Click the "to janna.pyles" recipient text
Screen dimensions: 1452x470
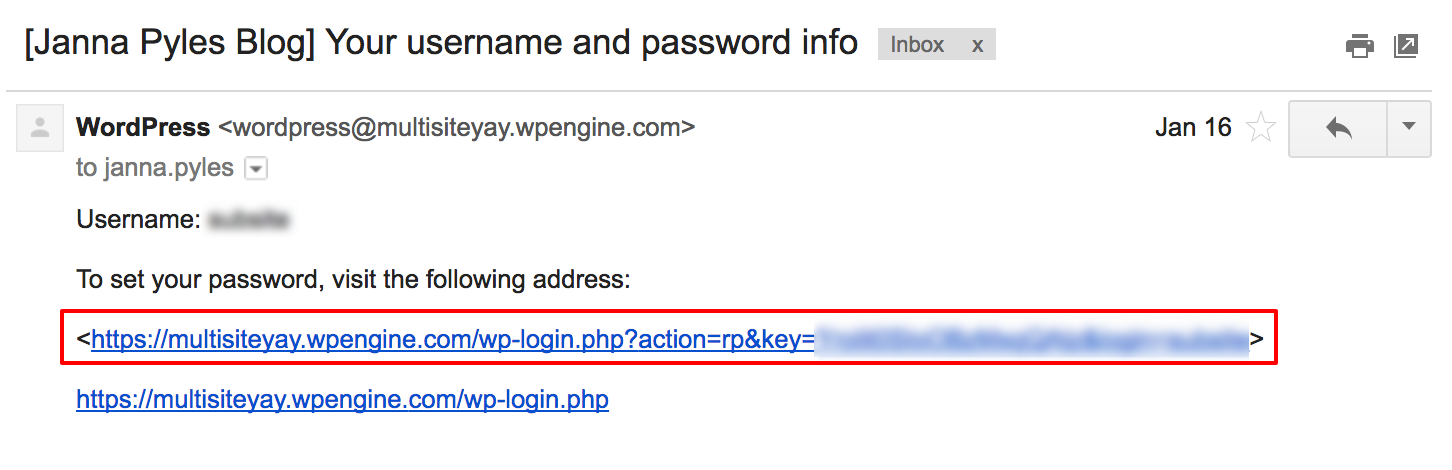tap(154, 168)
